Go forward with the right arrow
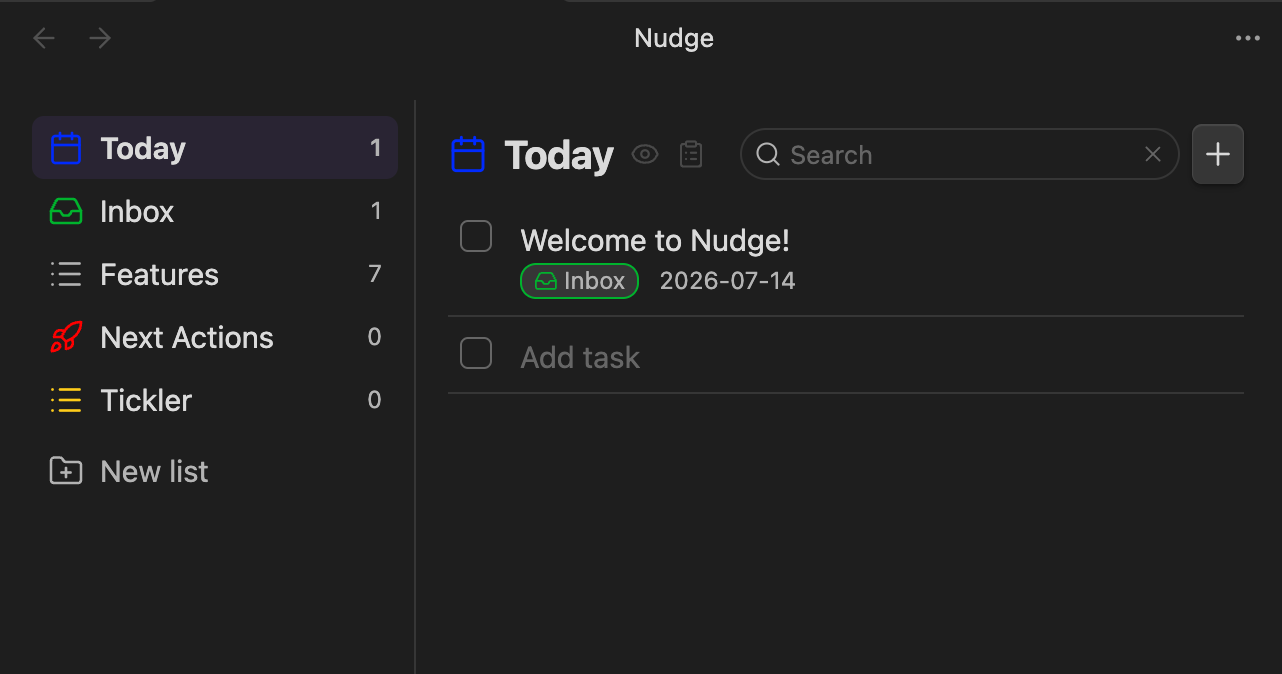The height and width of the screenshot is (674, 1282). coord(100,39)
